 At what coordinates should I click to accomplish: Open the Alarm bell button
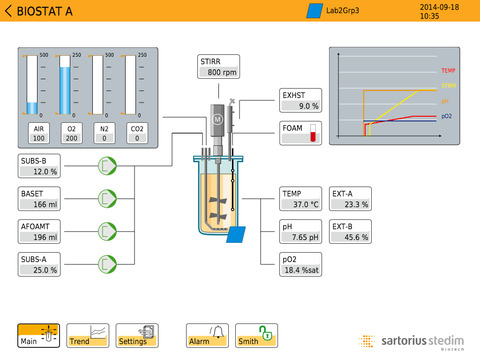click(x=207, y=336)
